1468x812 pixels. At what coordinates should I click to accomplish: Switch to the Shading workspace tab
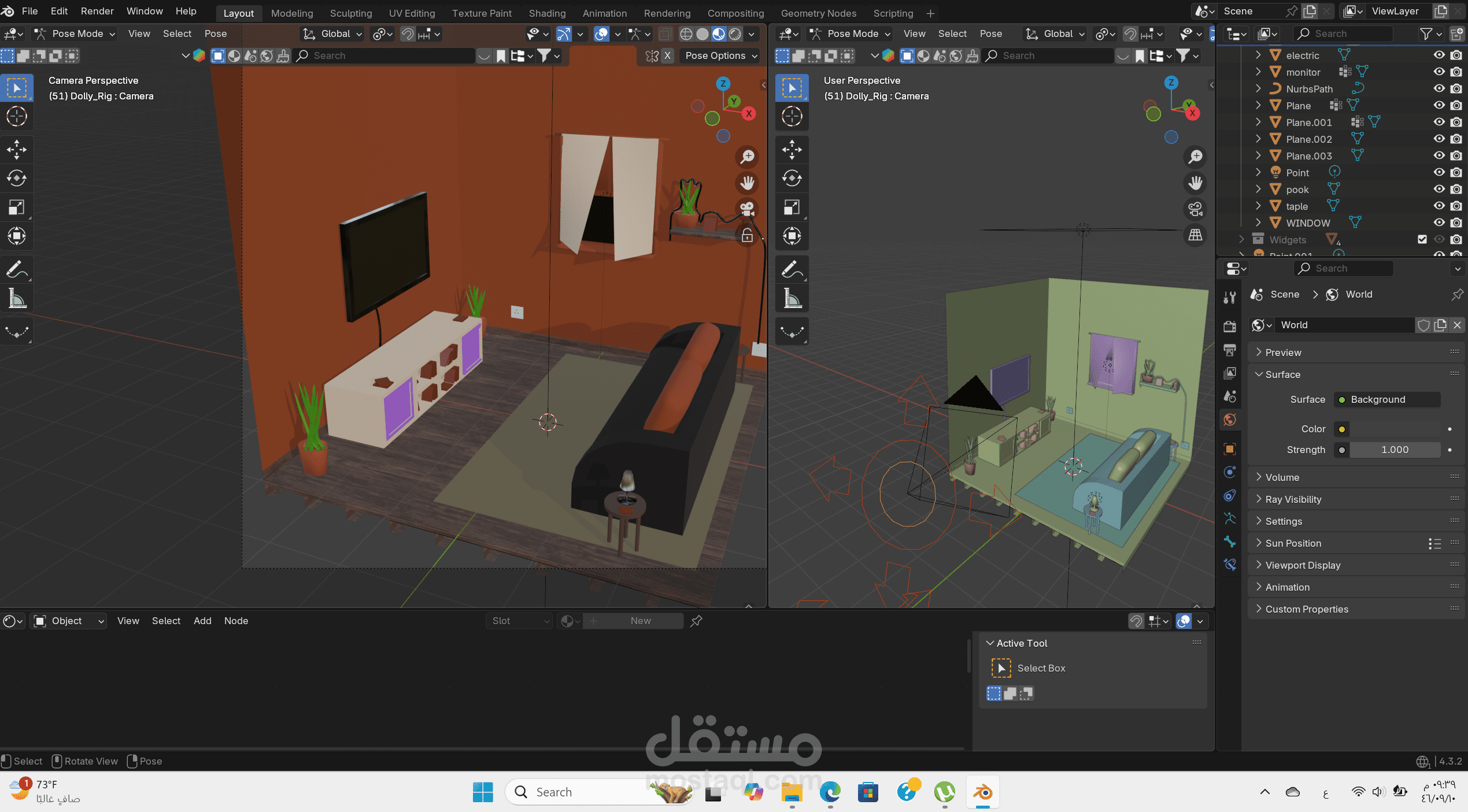[546, 13]
